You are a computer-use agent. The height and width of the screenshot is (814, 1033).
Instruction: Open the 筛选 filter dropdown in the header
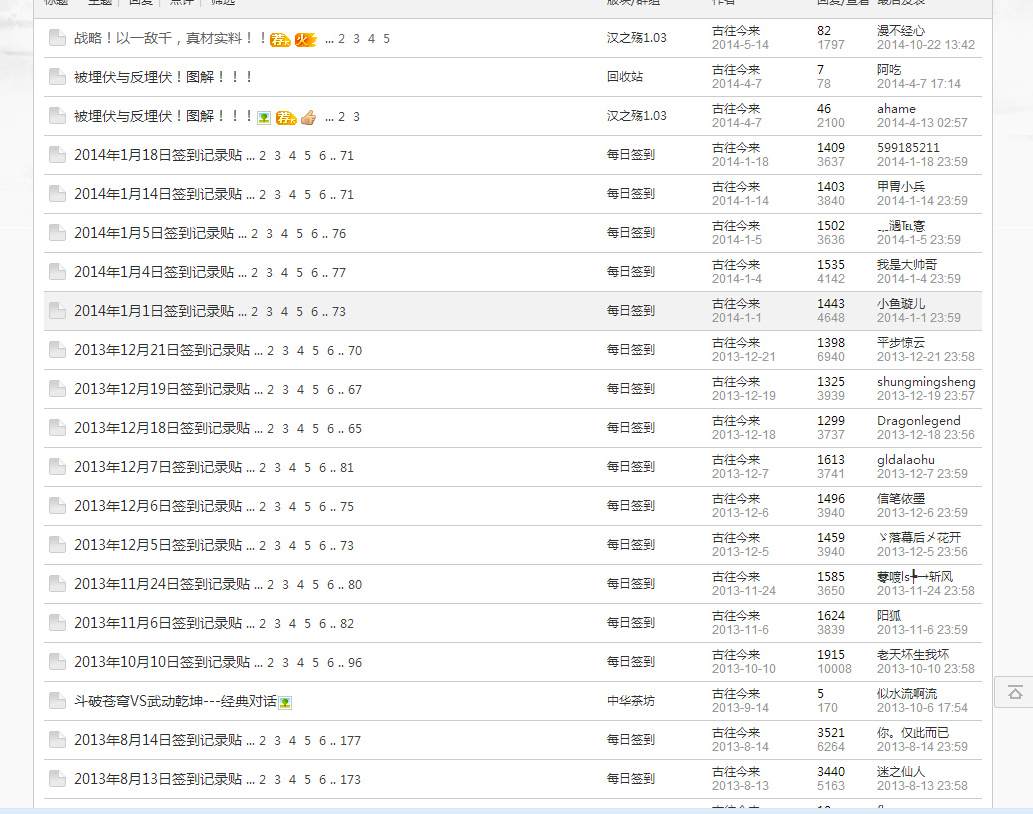coord(222,3)
